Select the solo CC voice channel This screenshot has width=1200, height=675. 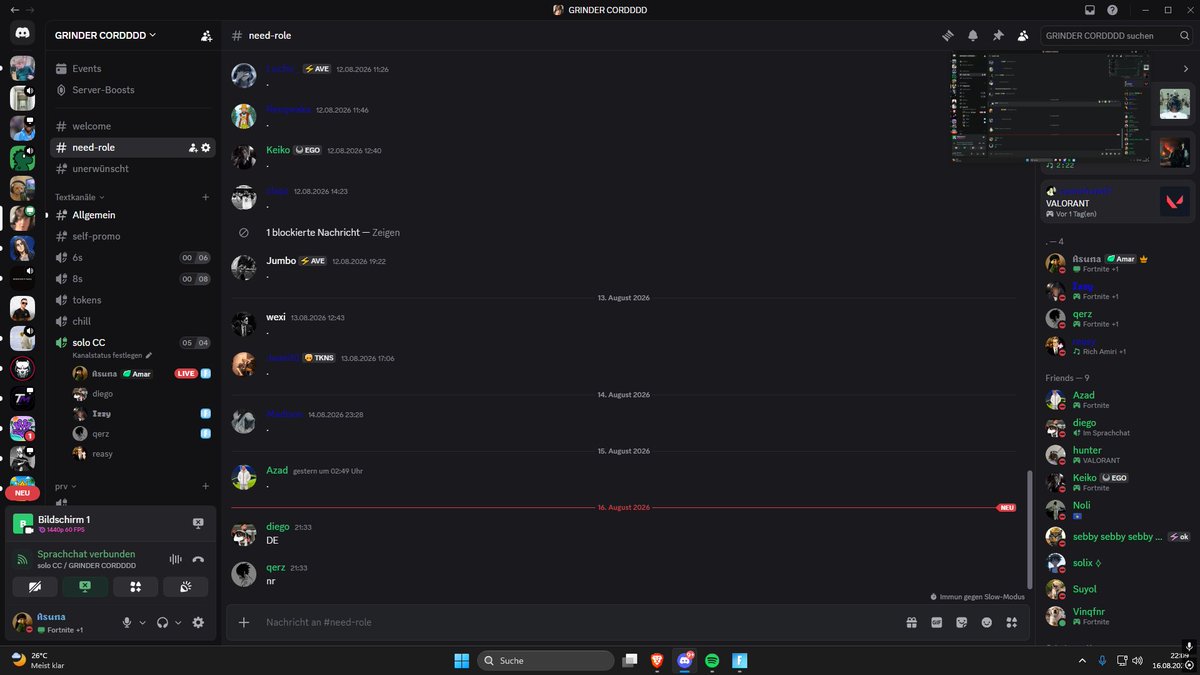tap(133, 343)
